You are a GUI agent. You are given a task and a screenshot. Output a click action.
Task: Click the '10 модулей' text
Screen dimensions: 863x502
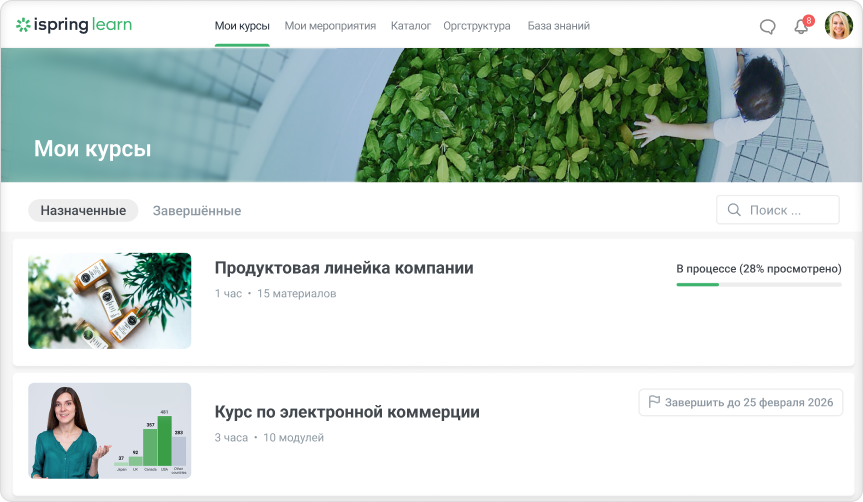click(293, 438)
